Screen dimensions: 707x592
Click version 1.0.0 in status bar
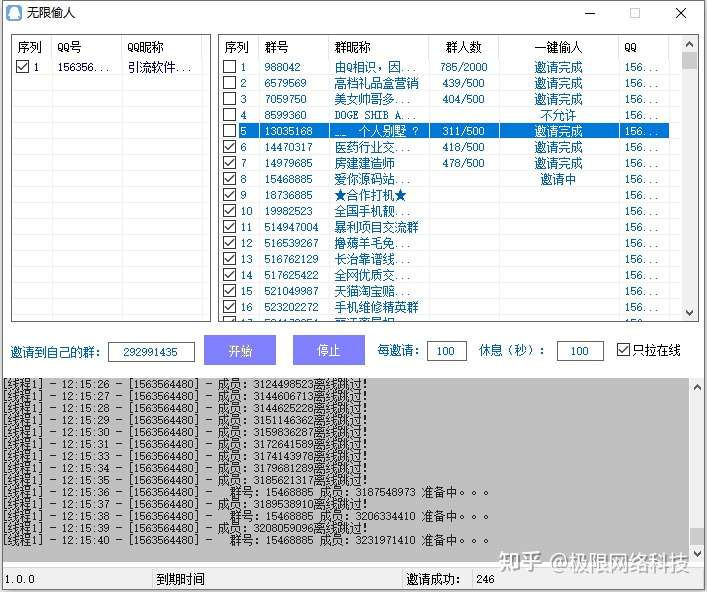pyautogui.click(x=20, y=579)
